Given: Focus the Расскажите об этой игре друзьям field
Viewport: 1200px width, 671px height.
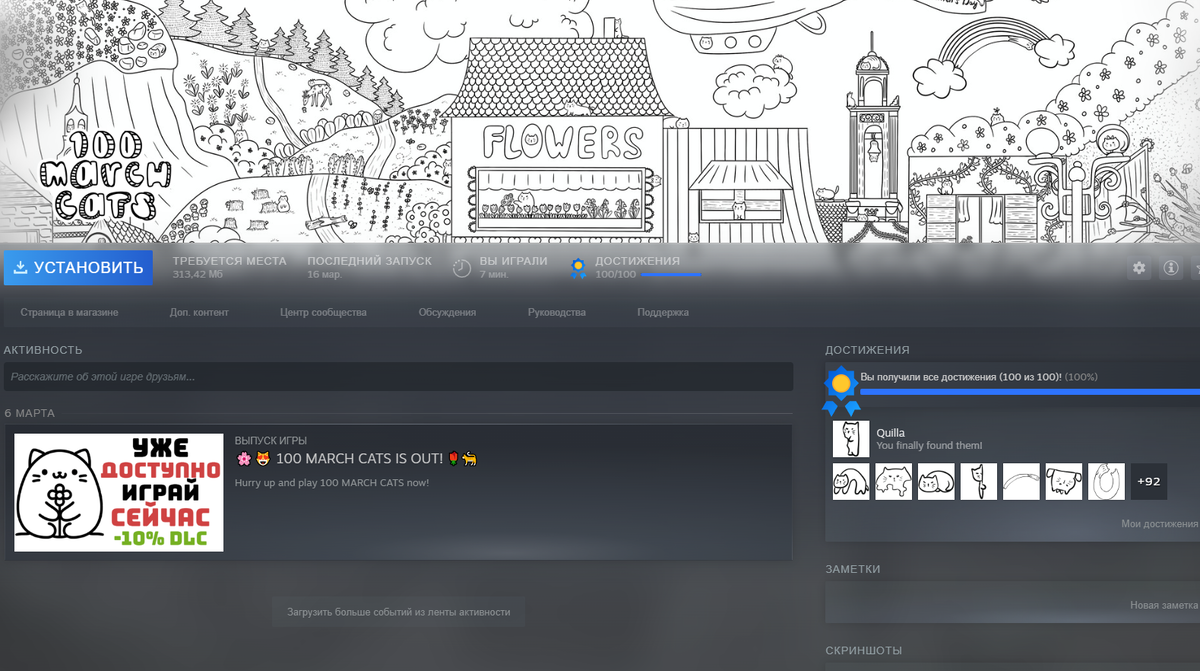Looking at the screenshot, I should (398, 377).
